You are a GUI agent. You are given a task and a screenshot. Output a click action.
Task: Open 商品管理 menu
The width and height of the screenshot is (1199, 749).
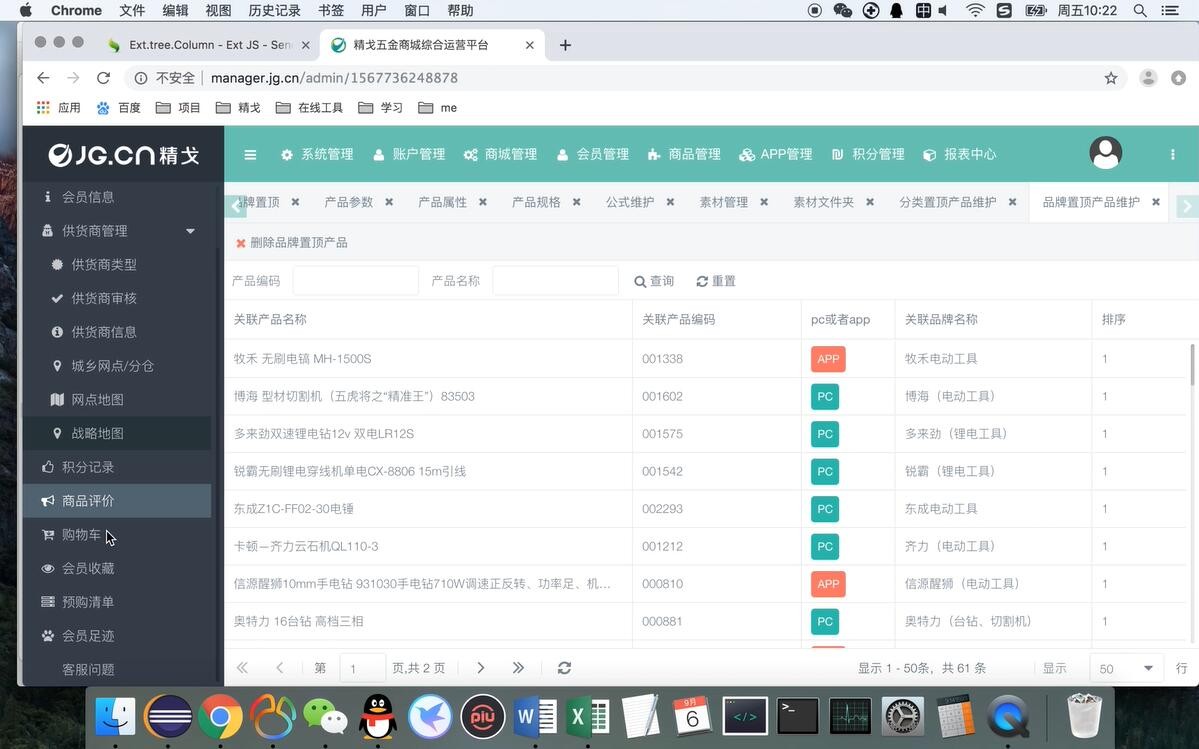[x=684, y=154]
